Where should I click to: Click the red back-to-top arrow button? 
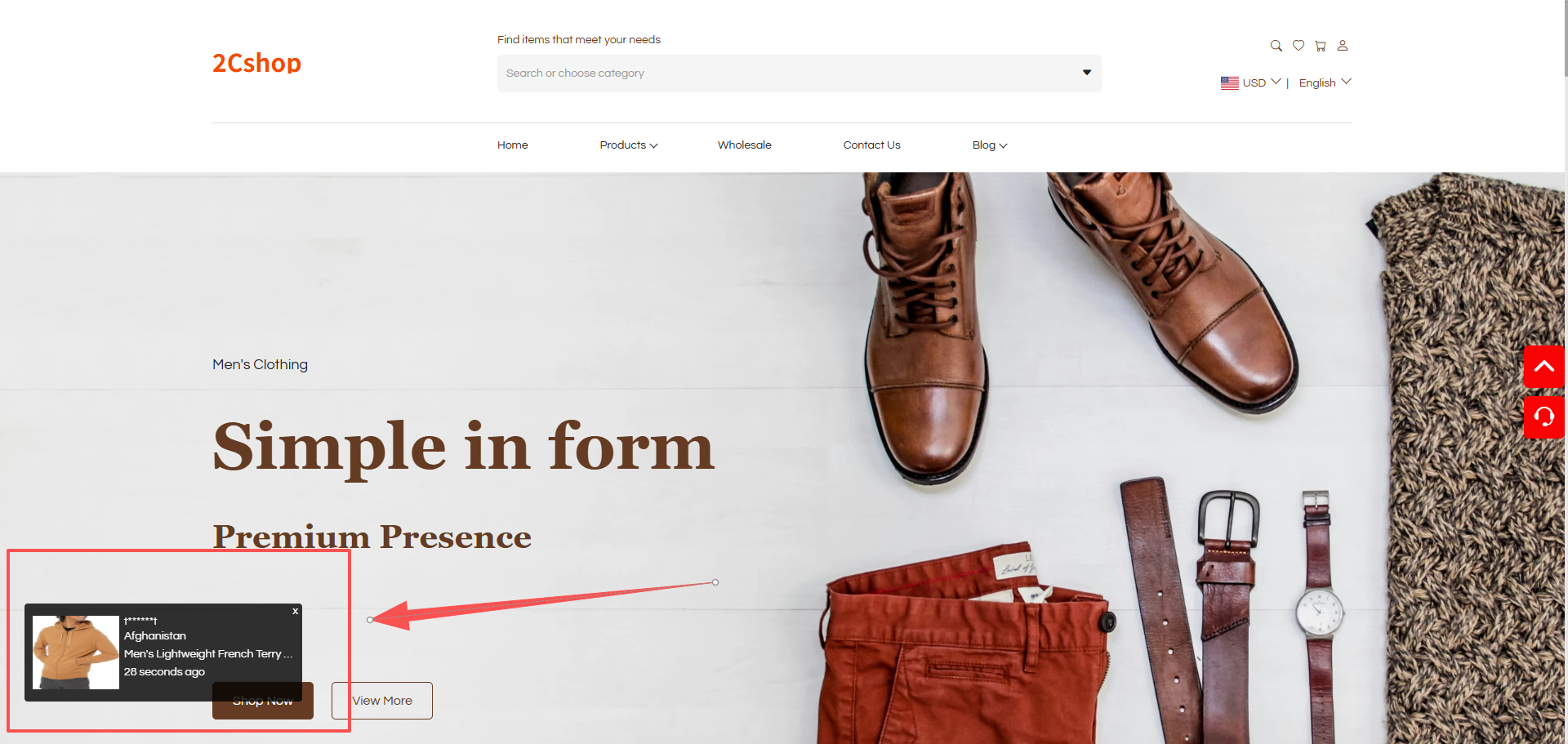coord(1544,367)
